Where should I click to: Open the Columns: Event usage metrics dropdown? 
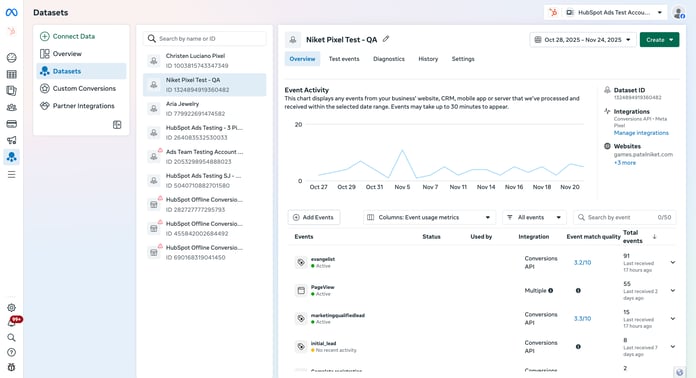[430, 217]
